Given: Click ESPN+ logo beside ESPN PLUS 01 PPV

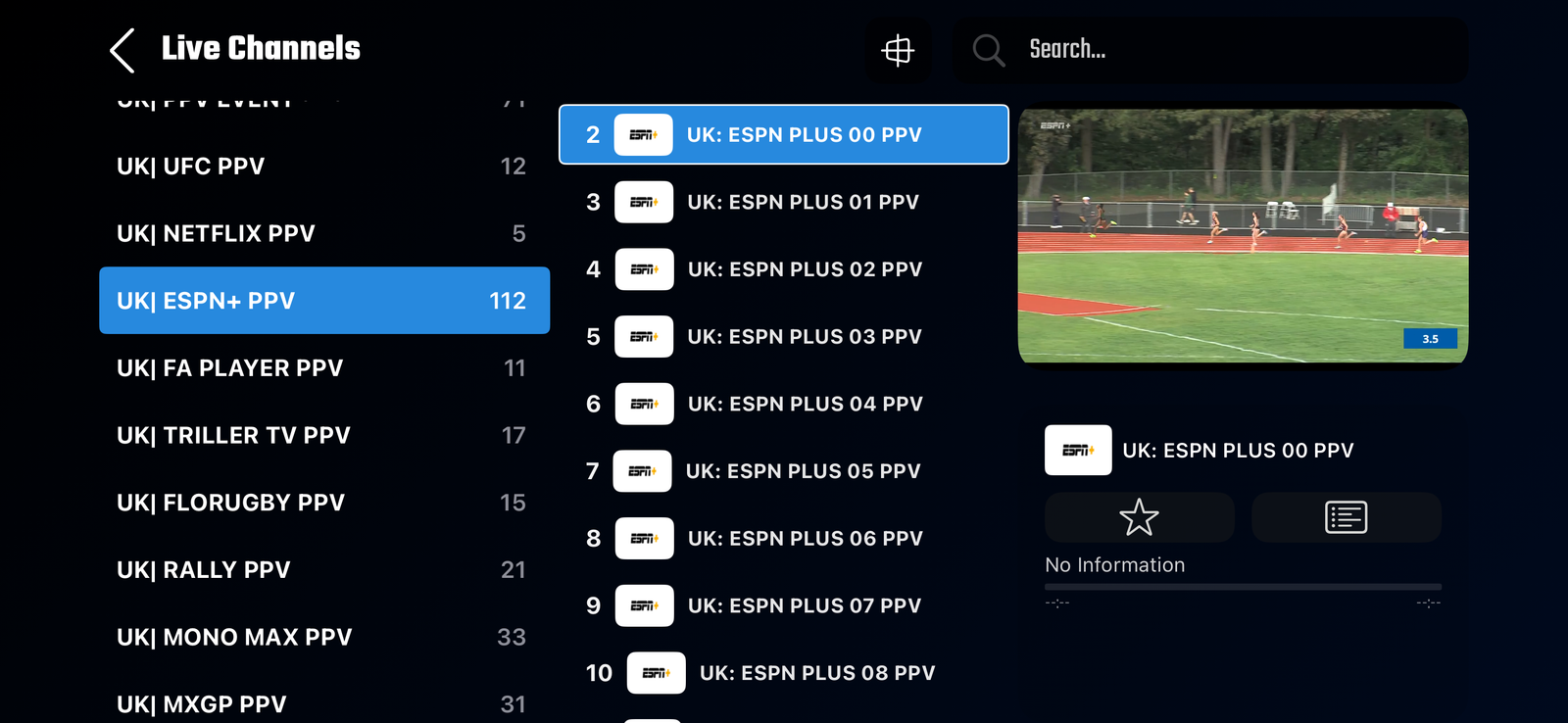Looking at the screenshot, I should coord(644,202).
